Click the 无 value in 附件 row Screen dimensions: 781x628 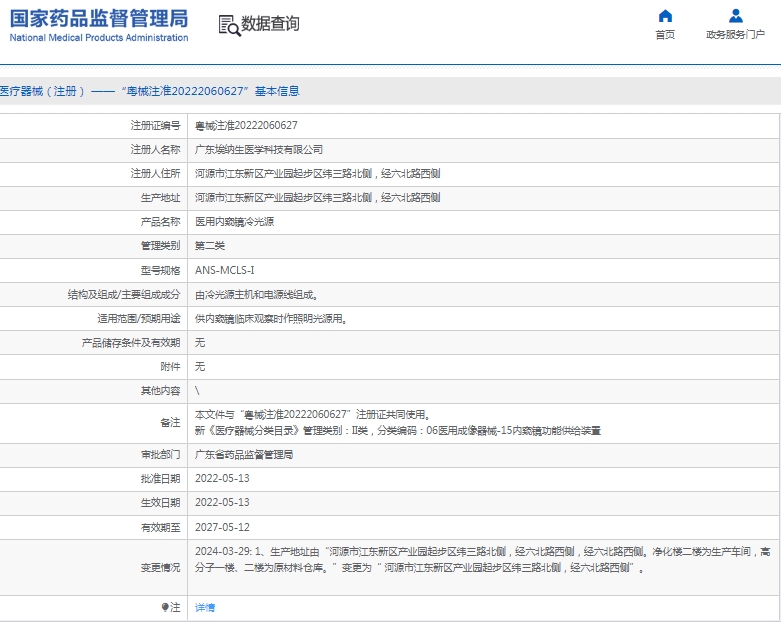click(x=200, y=367)
